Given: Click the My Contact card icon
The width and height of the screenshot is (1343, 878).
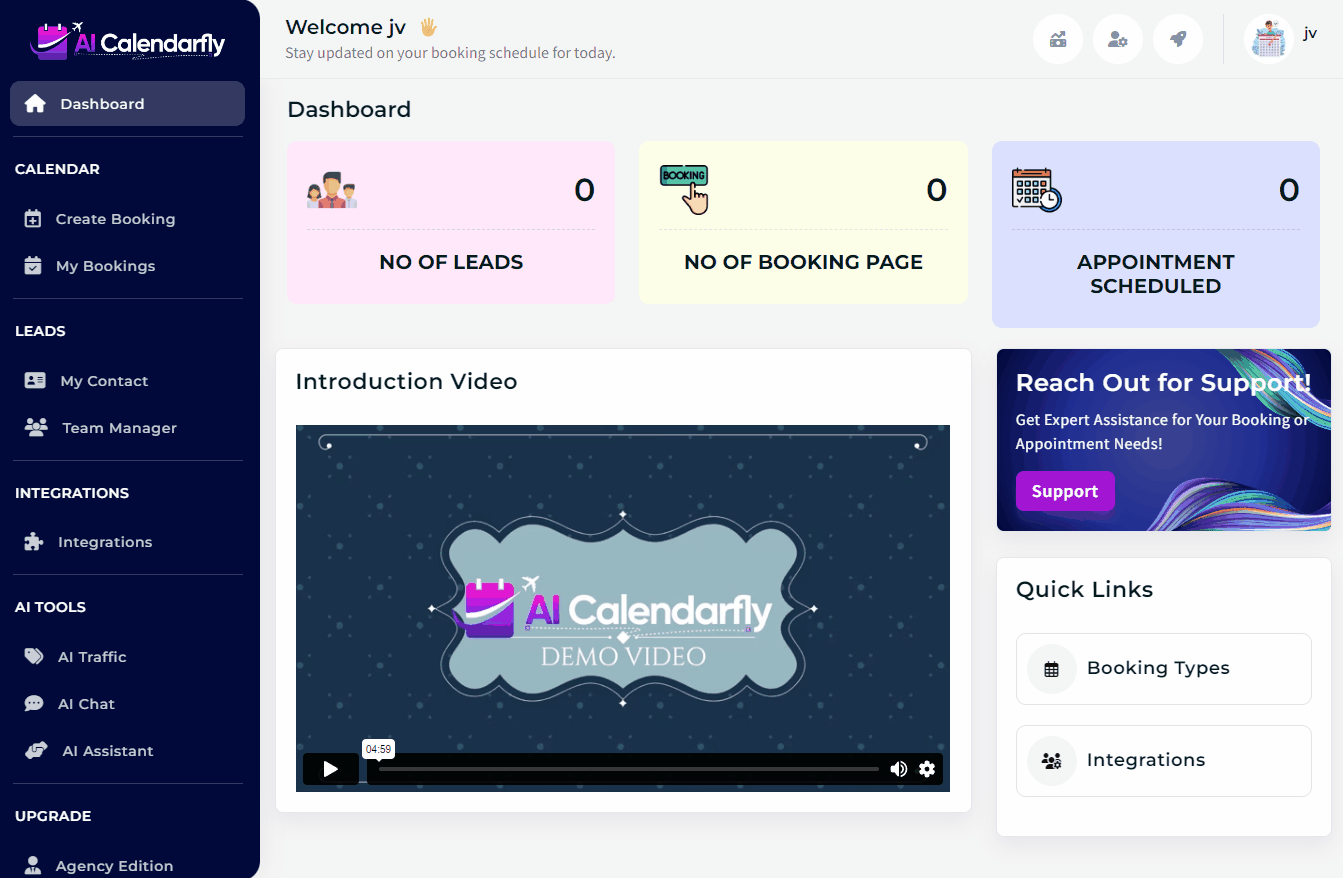Looking at the screenshot, I should pyautogui.click(x=35, y=381).
